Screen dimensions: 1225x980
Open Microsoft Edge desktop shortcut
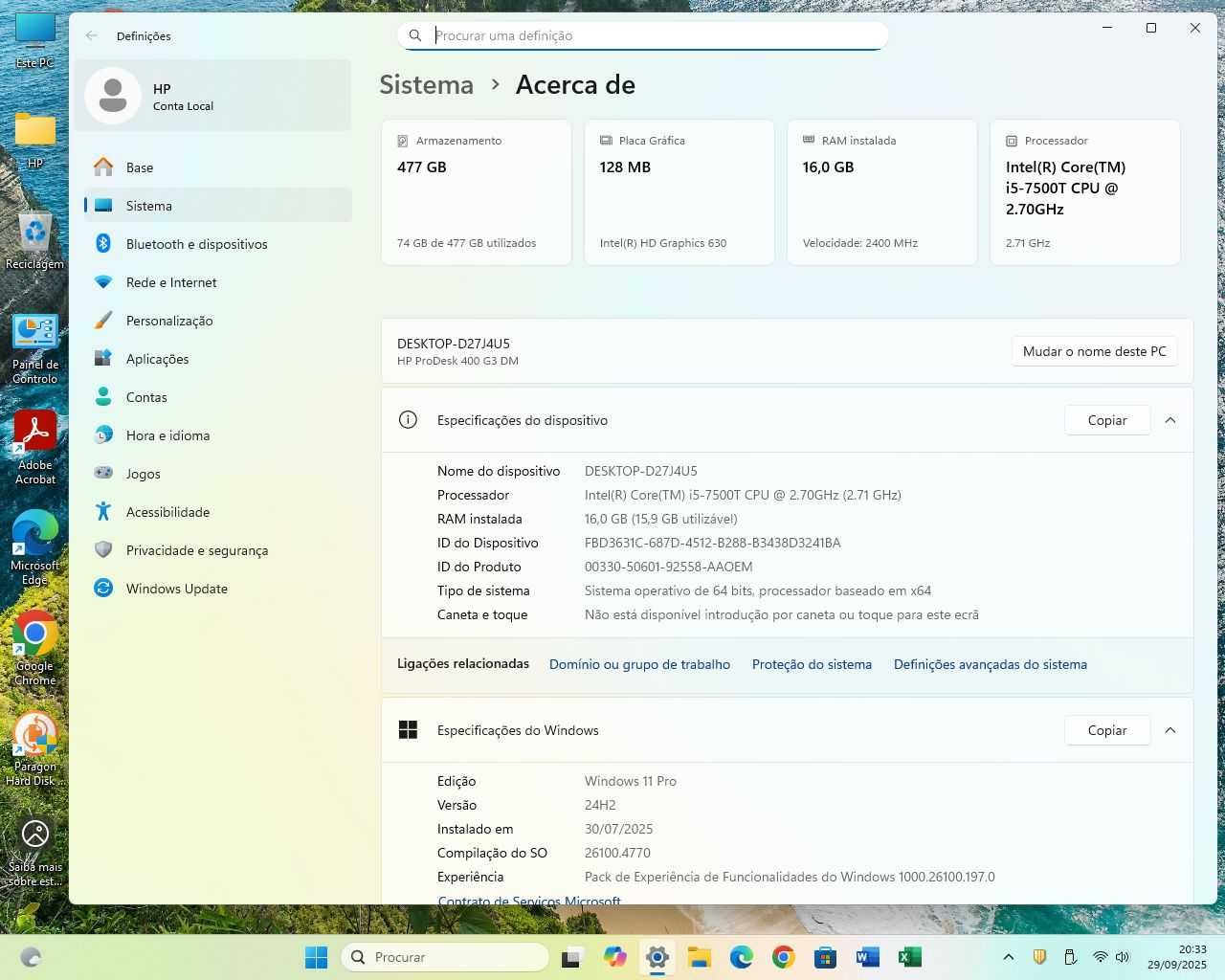coord(35,548)
